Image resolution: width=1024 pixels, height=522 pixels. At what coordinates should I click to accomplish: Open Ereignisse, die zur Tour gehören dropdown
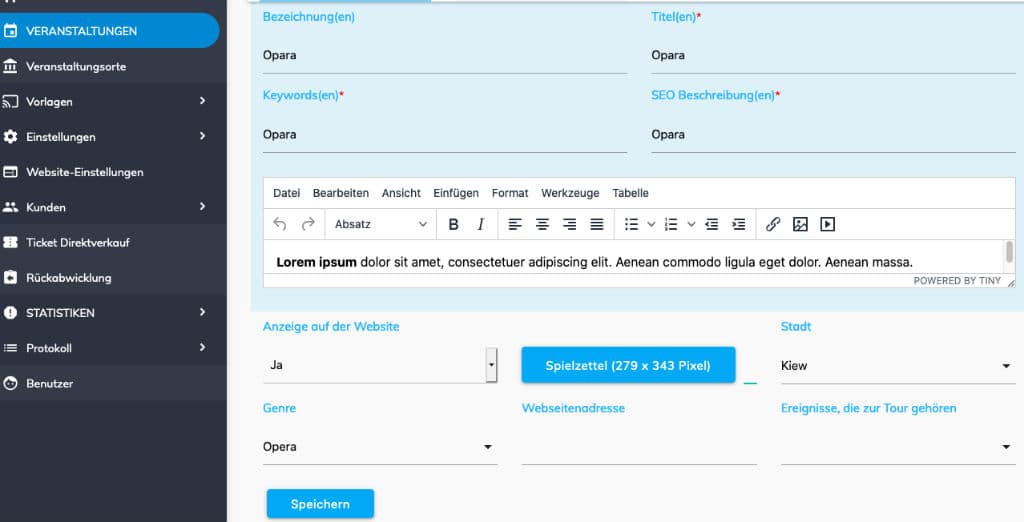[898, 447]
